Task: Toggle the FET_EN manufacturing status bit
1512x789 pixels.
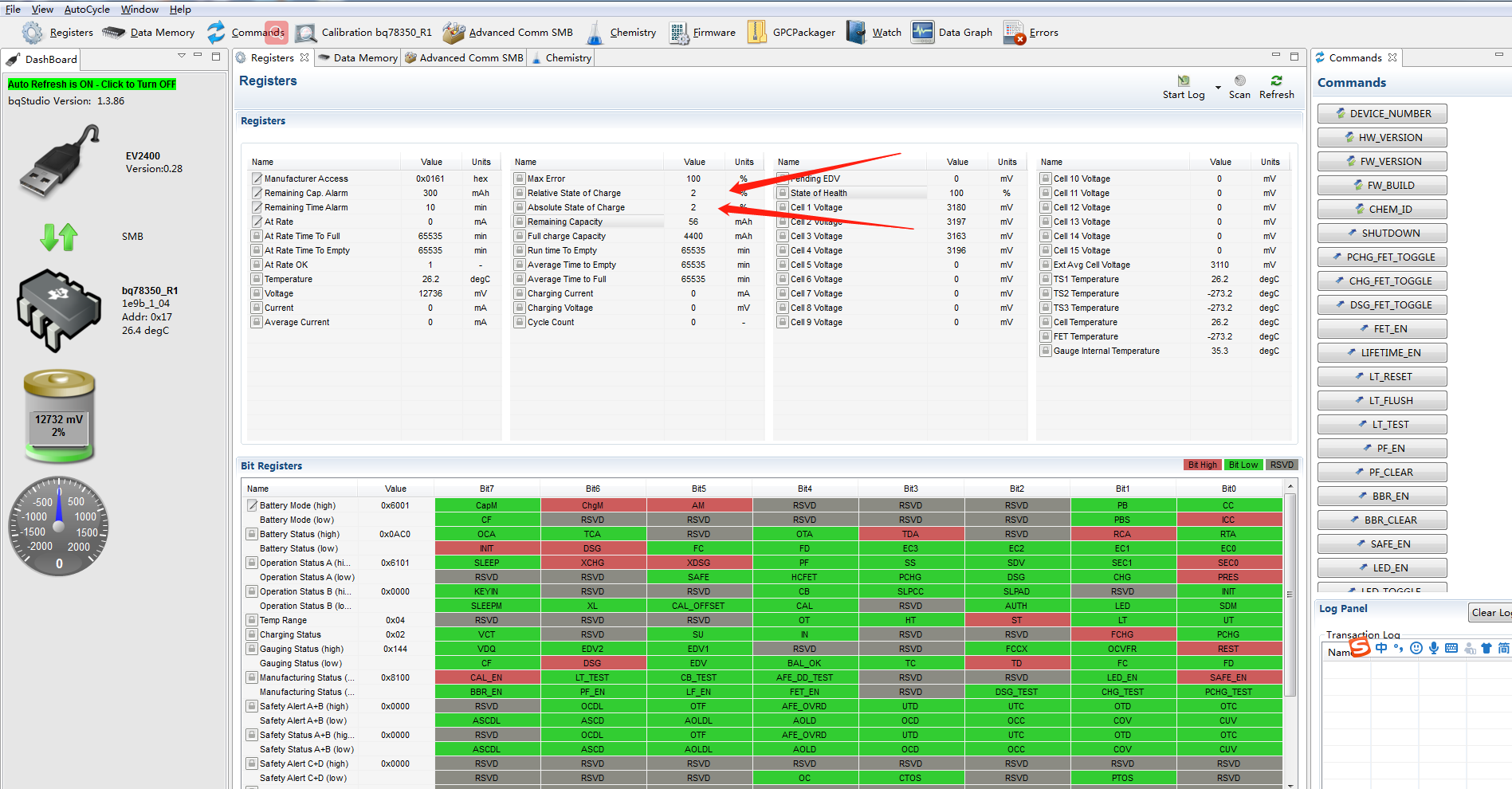Action: 804,692
